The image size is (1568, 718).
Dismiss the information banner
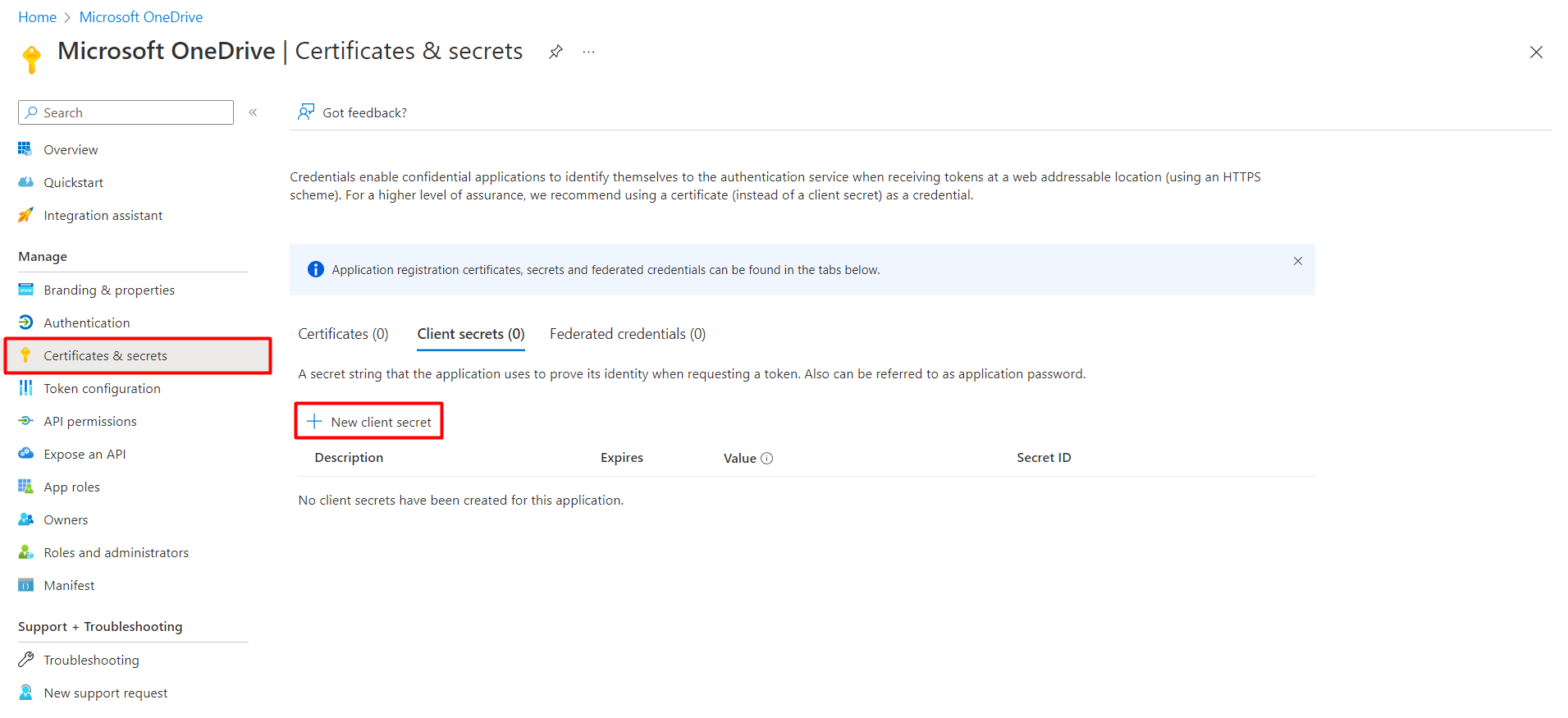[1298, 261]
